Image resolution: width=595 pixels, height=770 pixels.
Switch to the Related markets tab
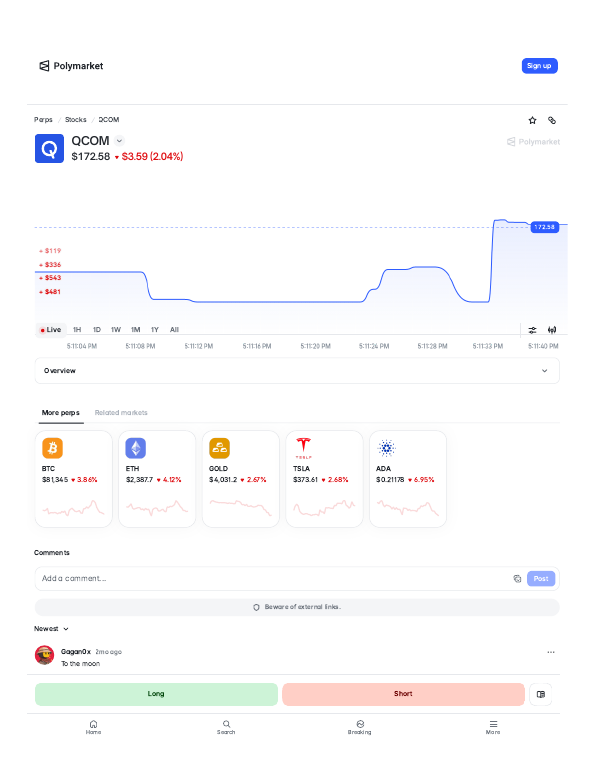click(x=121, y=412)
